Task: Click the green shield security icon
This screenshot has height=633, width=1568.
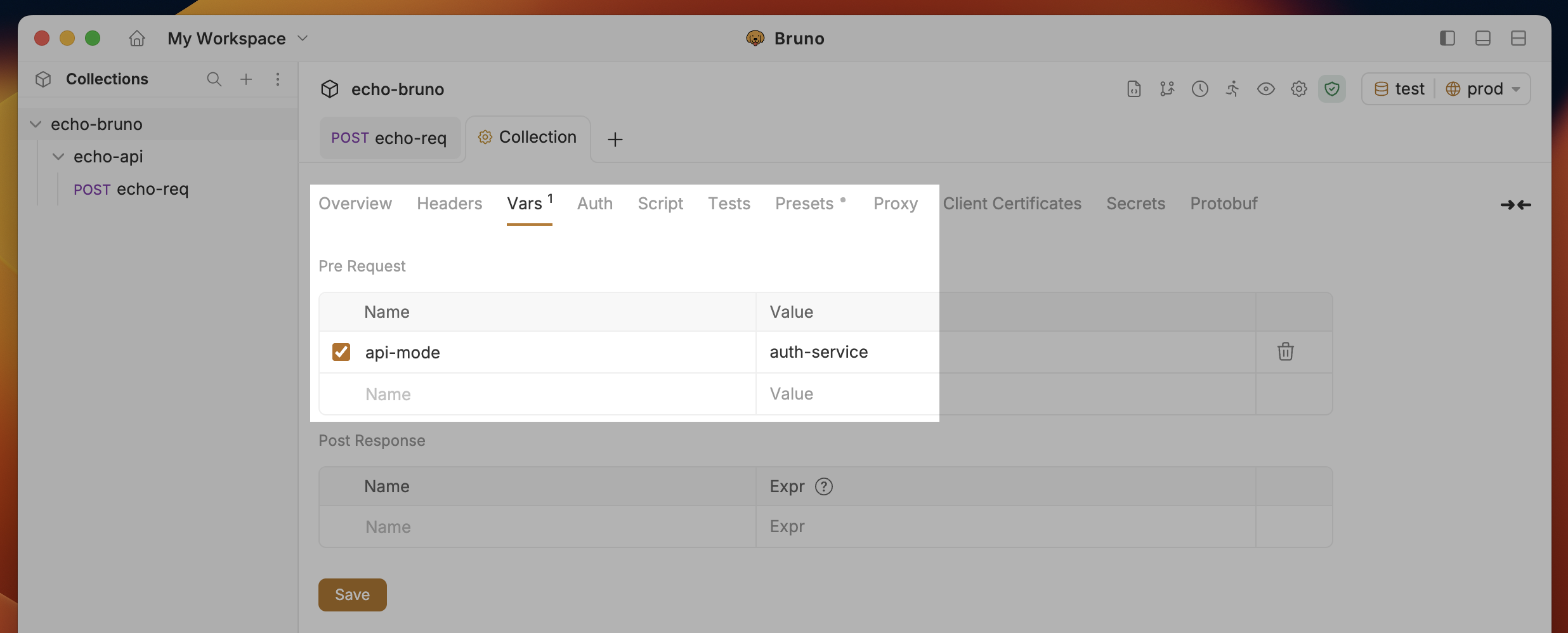Action: tap(1332, 89)
